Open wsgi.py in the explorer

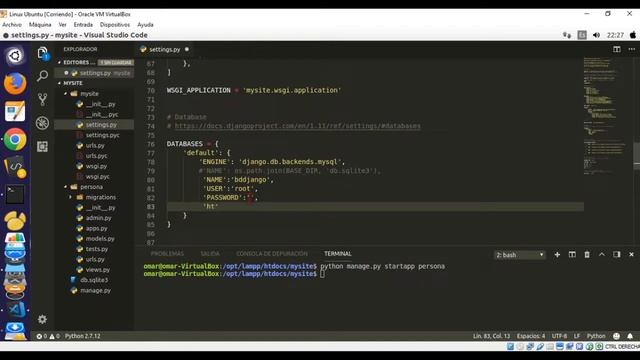(x=96, y=166)
